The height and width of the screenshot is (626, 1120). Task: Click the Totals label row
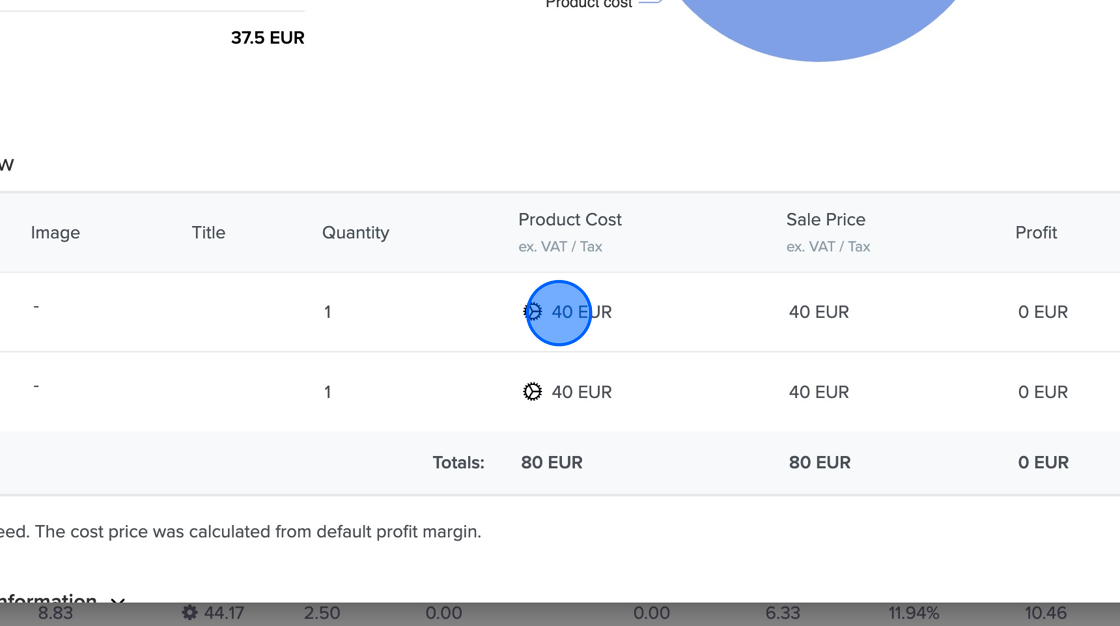tap(458, 462)
